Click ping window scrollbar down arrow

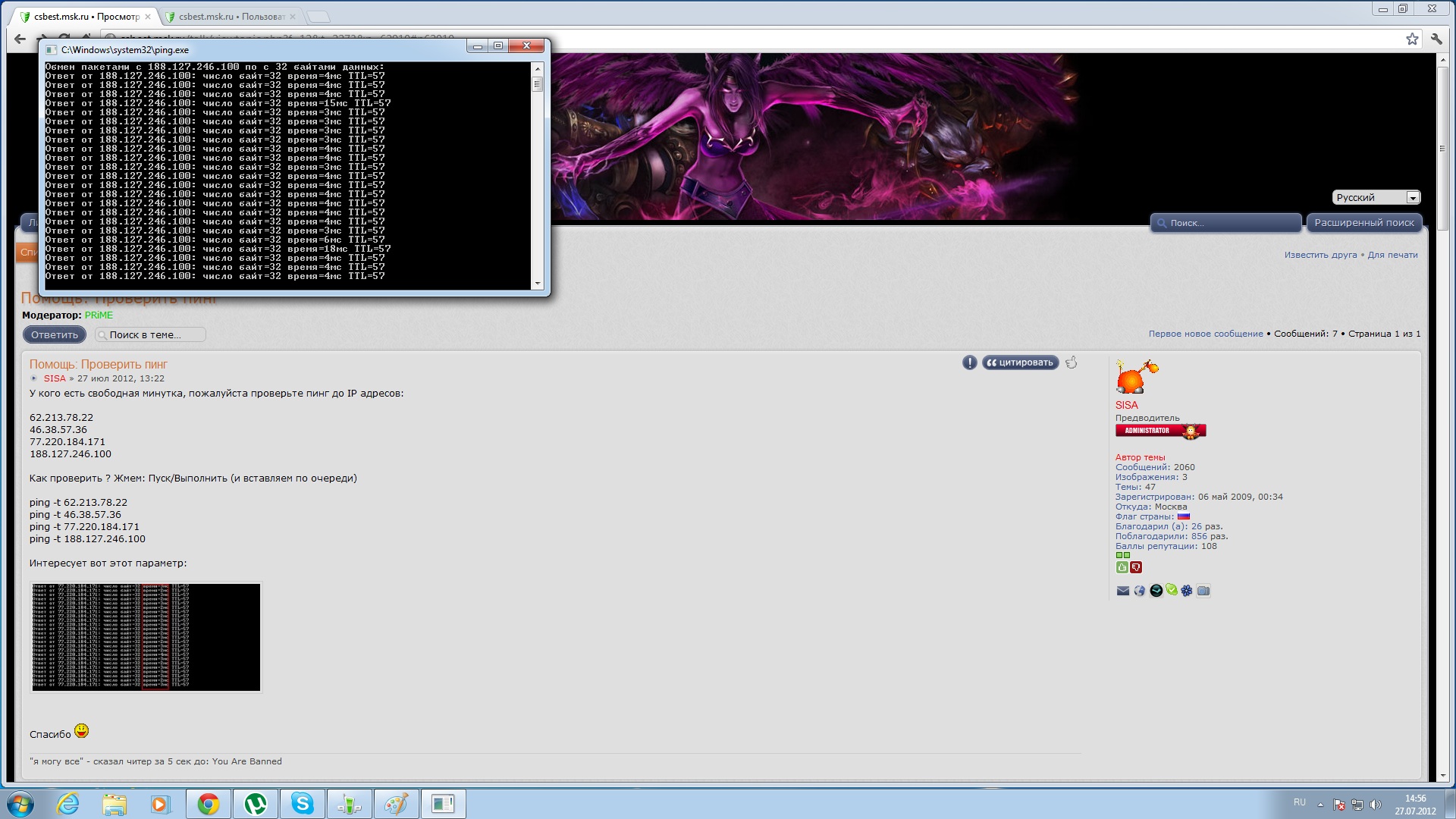coord(538,284)
